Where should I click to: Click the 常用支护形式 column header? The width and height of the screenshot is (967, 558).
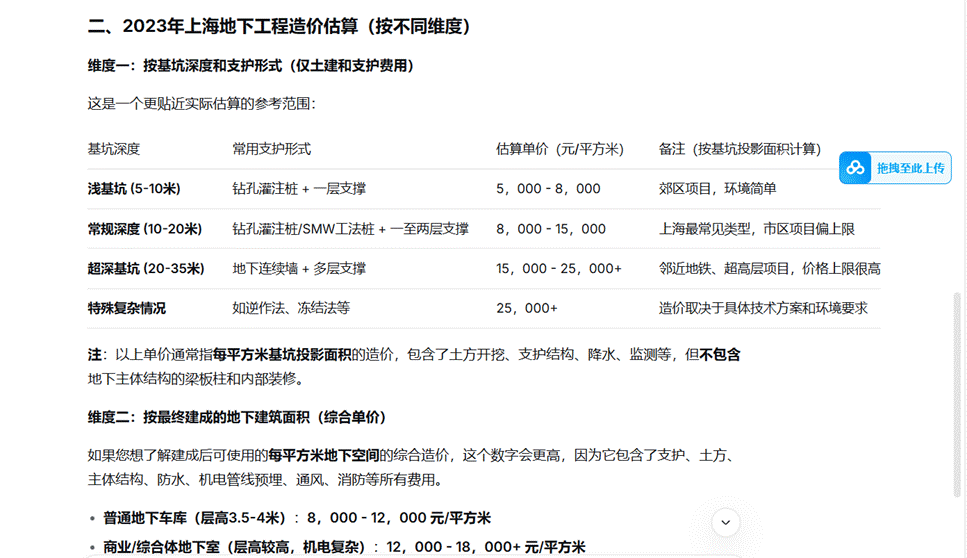click(x=272, y=149)
